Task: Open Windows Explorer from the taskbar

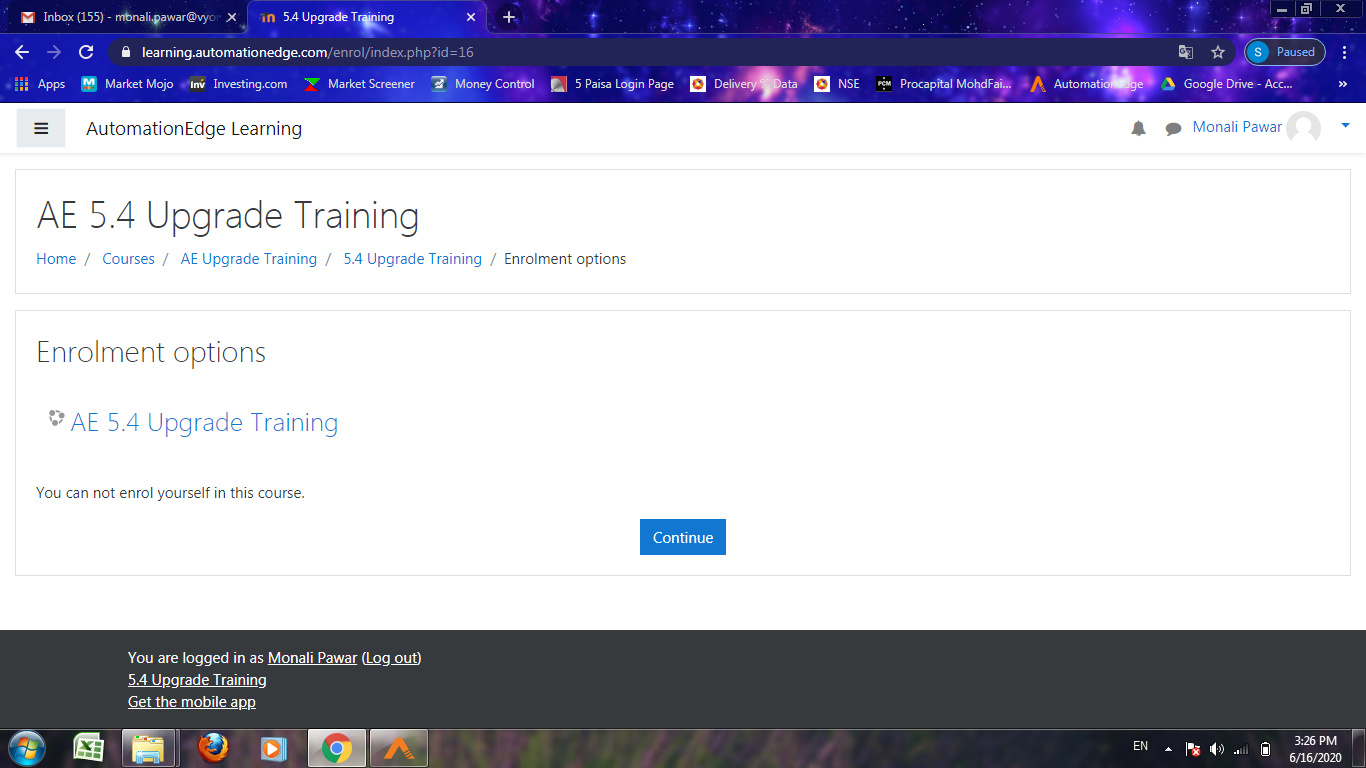Action: [x=149, y=748]
